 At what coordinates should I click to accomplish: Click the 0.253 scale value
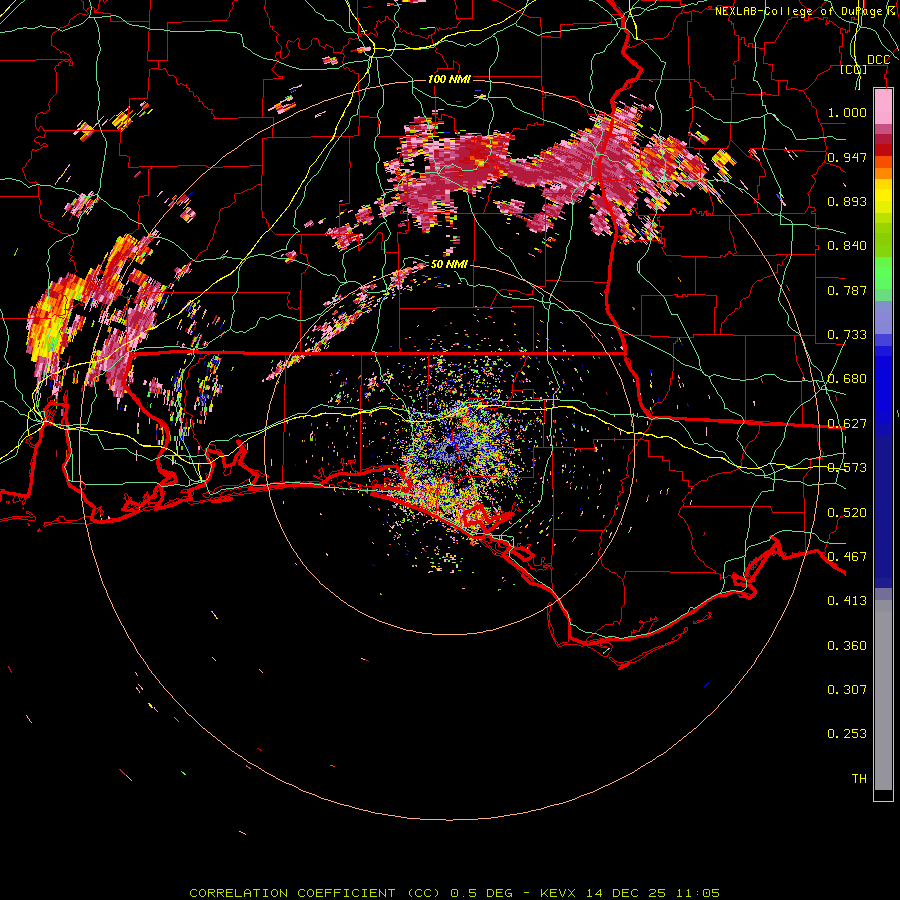(x=847, y=734)
